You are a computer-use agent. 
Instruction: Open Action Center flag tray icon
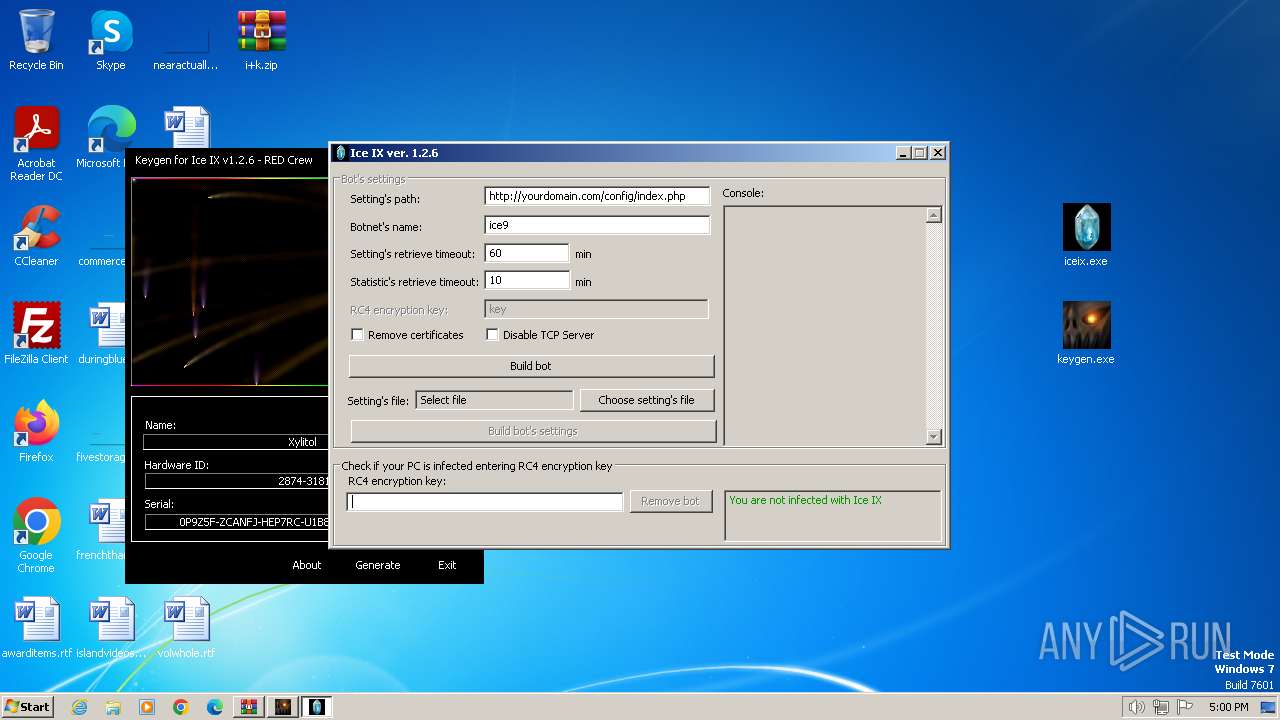(1185, 707)
